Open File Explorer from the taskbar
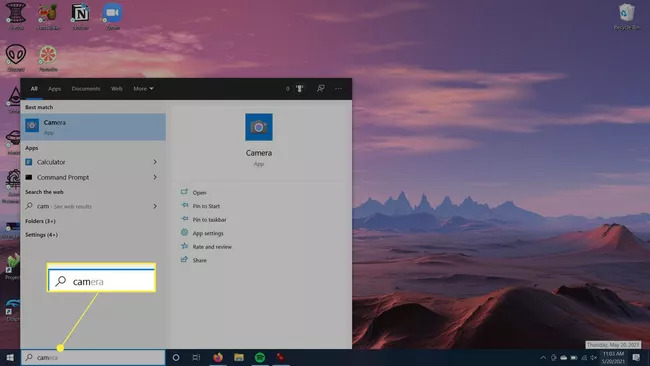This screenshot has width=650, height=366. tap(239, 357)
